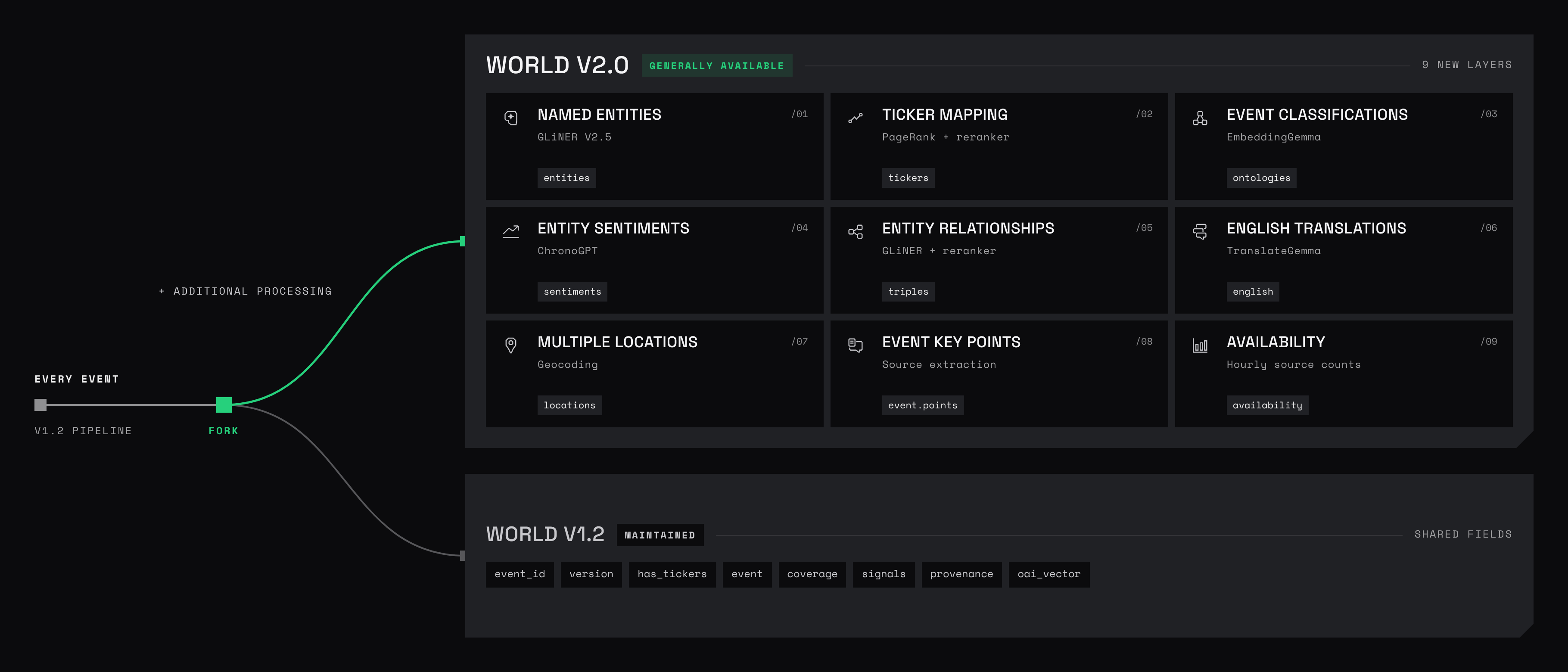
Task: Click the ENTITY SENTIMENTS heading
Action: pyautogui.click(x=613, y=228)
